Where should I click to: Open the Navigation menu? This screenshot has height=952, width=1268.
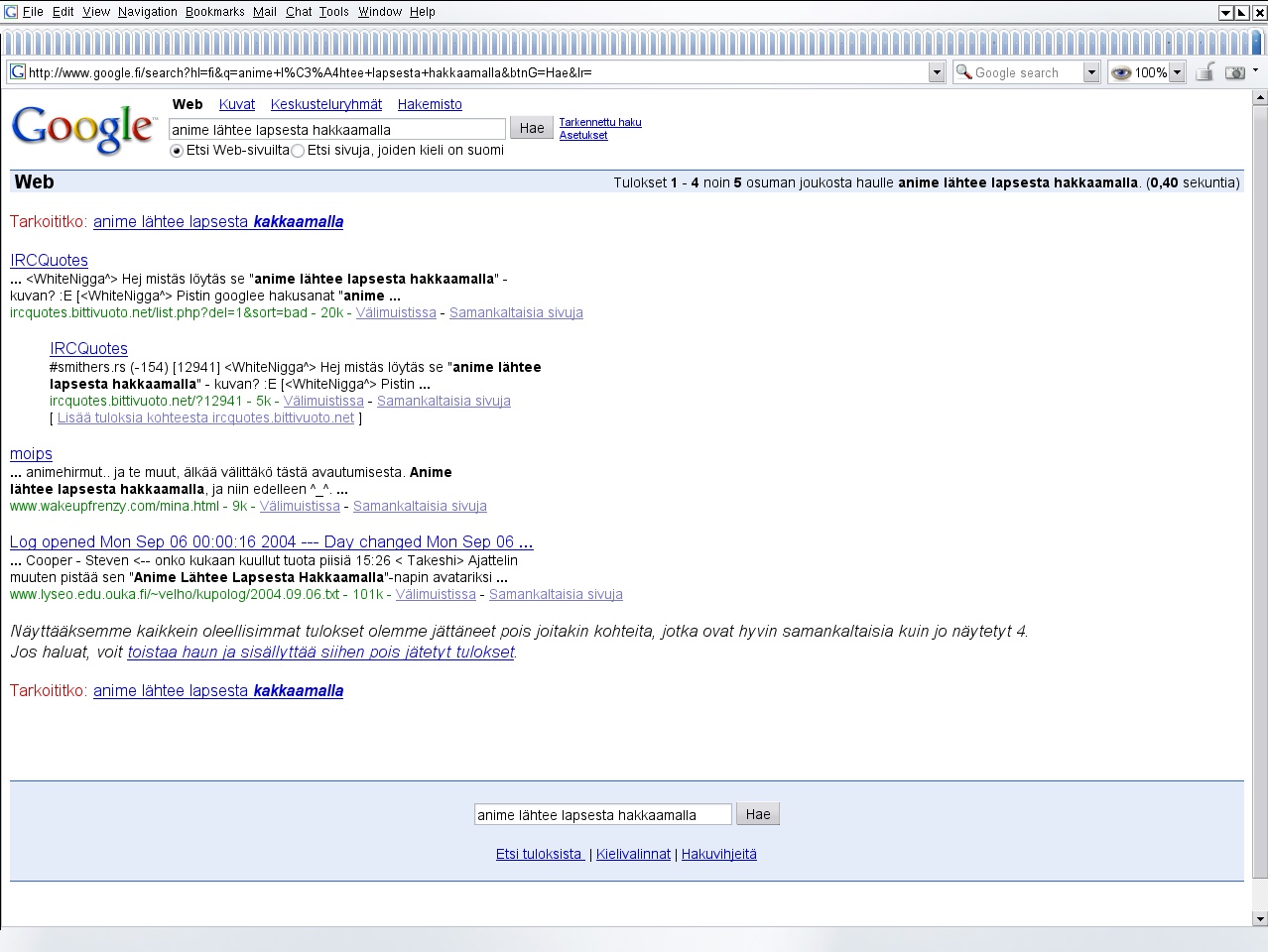tap(148, 12)
